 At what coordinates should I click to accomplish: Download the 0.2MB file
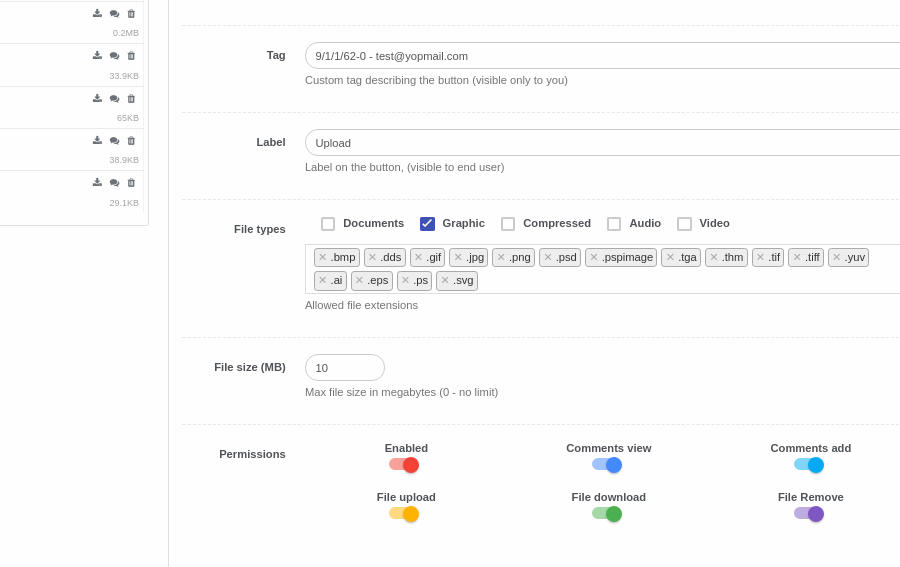click(97, 14)
